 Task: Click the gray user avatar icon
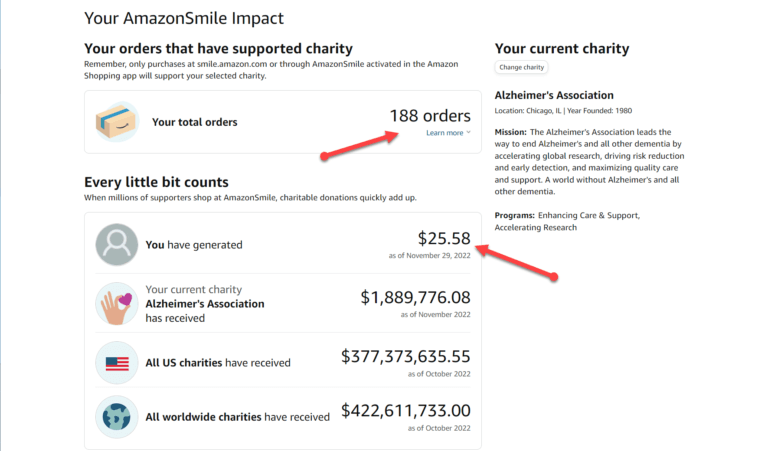pos(117,244)
